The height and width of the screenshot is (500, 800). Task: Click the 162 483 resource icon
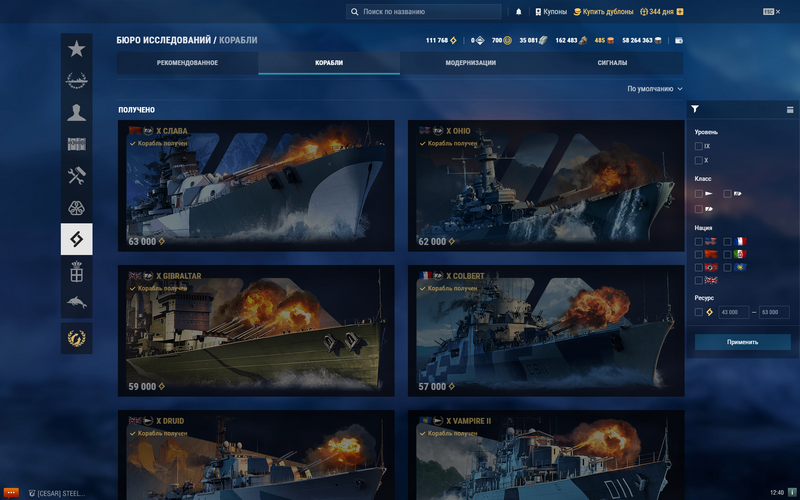tap(583, 40)
